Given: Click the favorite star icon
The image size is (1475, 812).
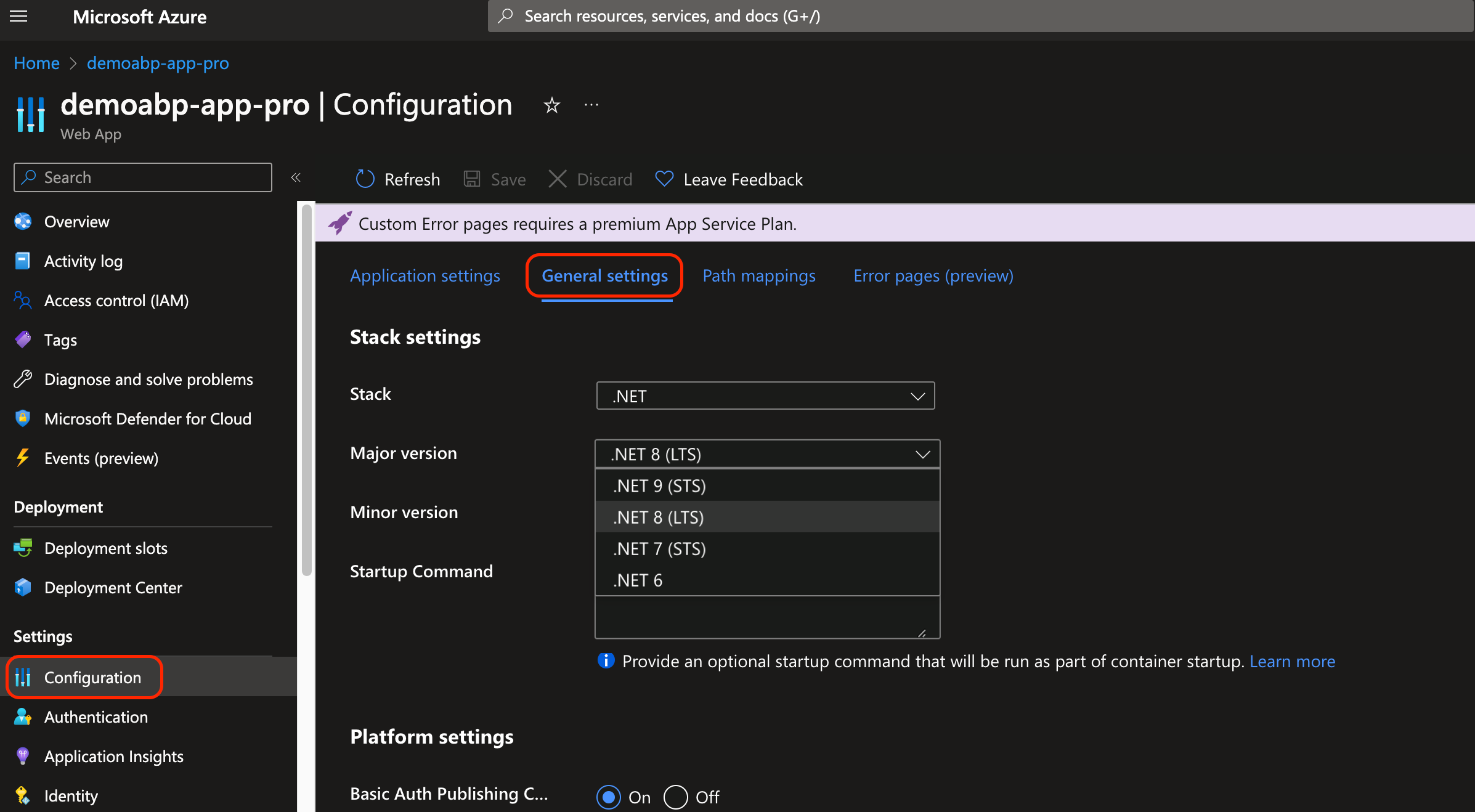Looking at the screenshot, I should tap(551, 105).
